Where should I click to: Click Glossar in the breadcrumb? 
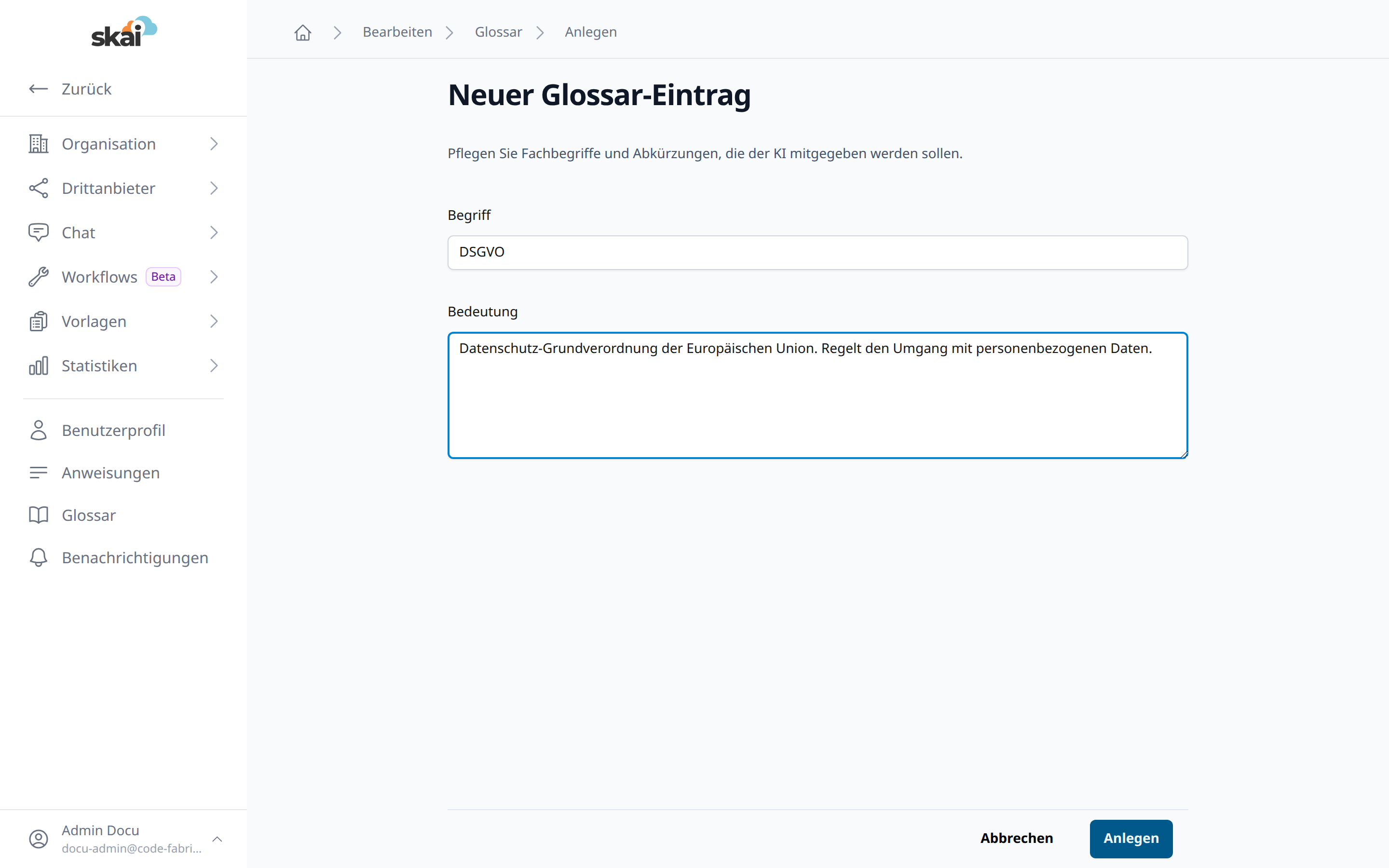498,32
